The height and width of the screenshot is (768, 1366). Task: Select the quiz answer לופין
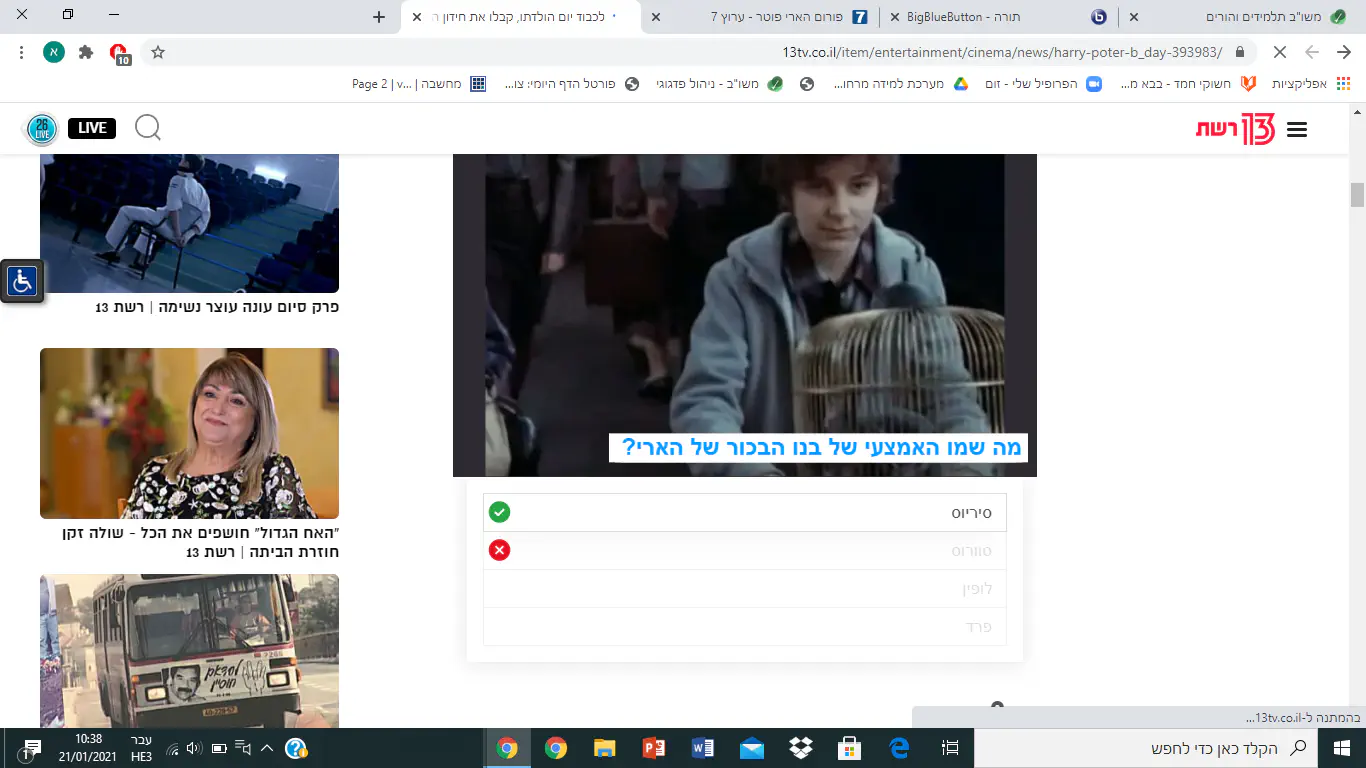(744, 589)
